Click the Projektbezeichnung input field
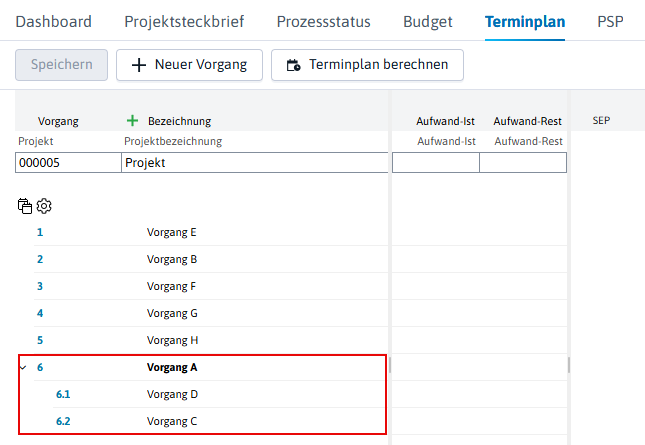Image resolution: width=645 pixels, height=445 pixels. [255, 162]
